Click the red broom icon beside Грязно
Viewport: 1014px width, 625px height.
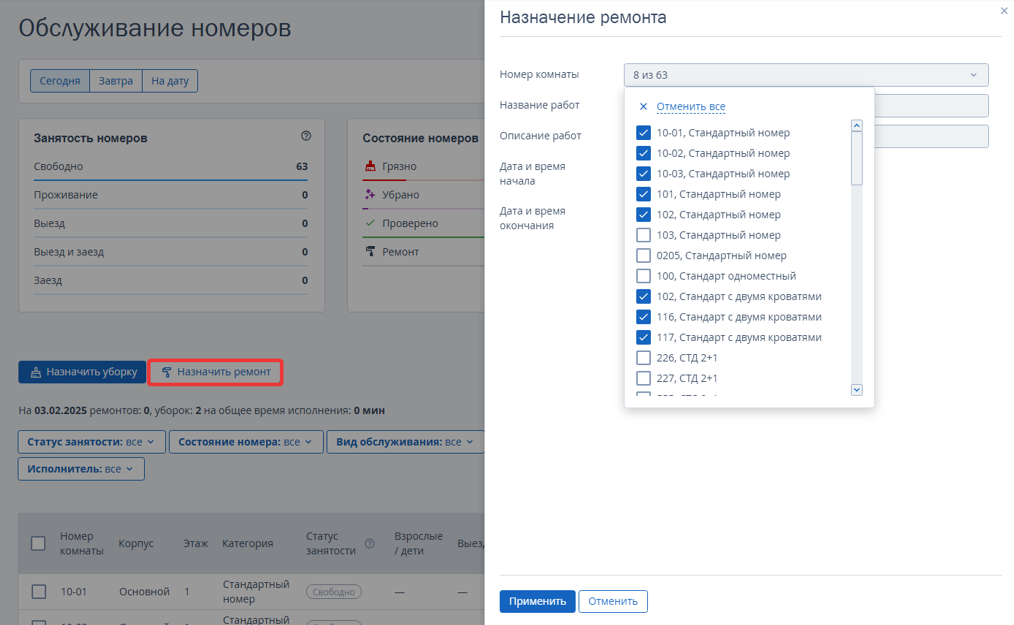(x=370, y=166)
